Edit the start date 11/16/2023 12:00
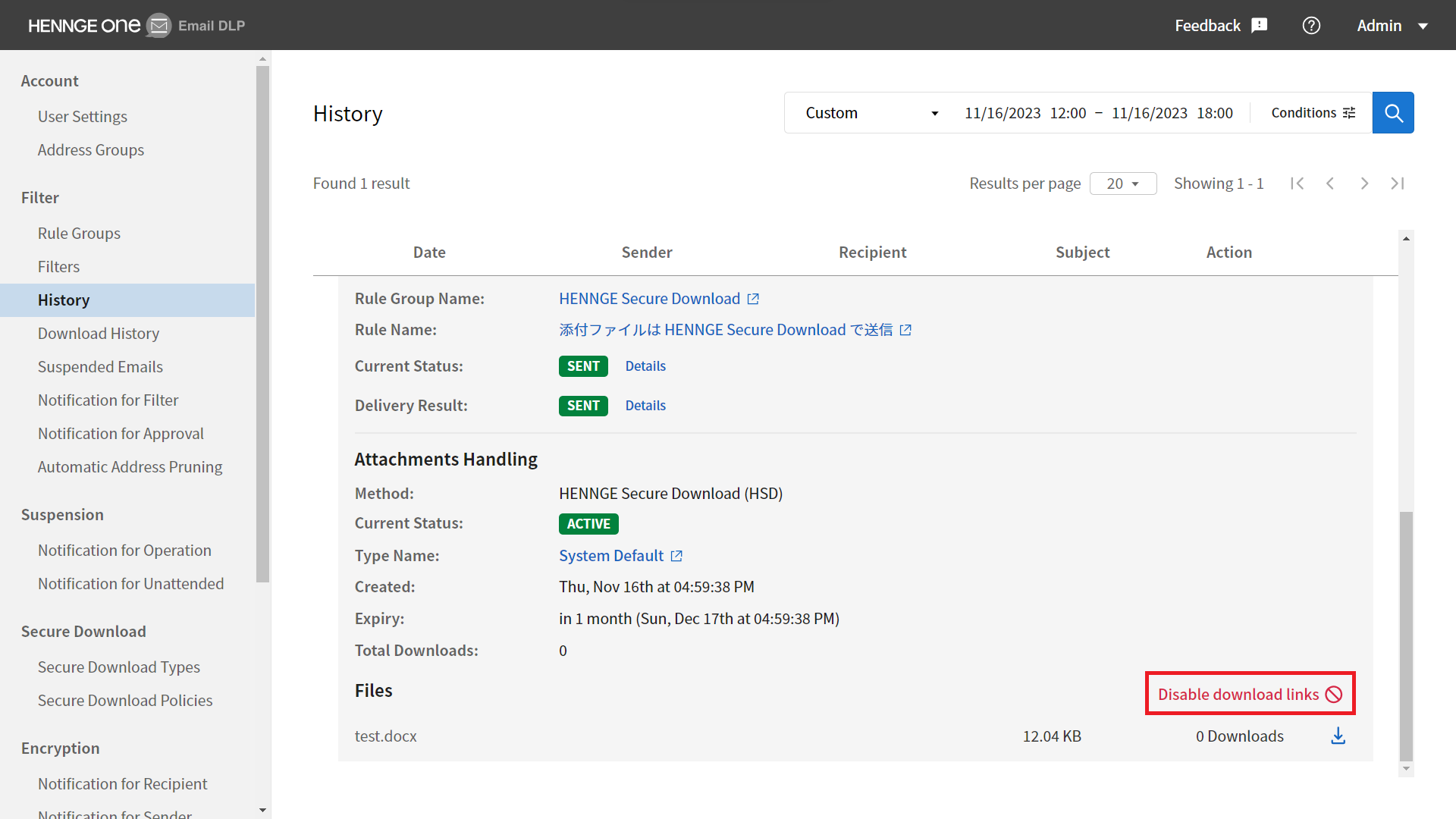Screen dimensions: 1456x819 (x=1025, y=113)
